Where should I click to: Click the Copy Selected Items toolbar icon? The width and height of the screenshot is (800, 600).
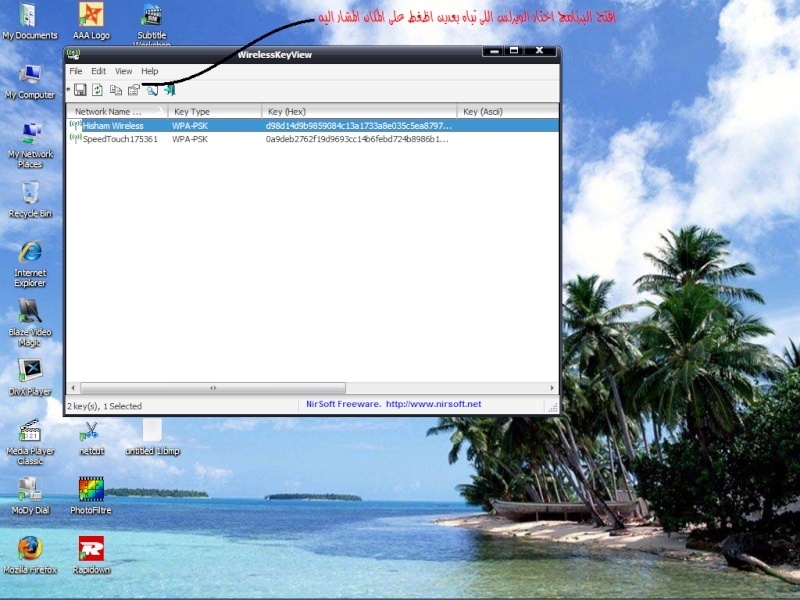click(x=115, y=90)
